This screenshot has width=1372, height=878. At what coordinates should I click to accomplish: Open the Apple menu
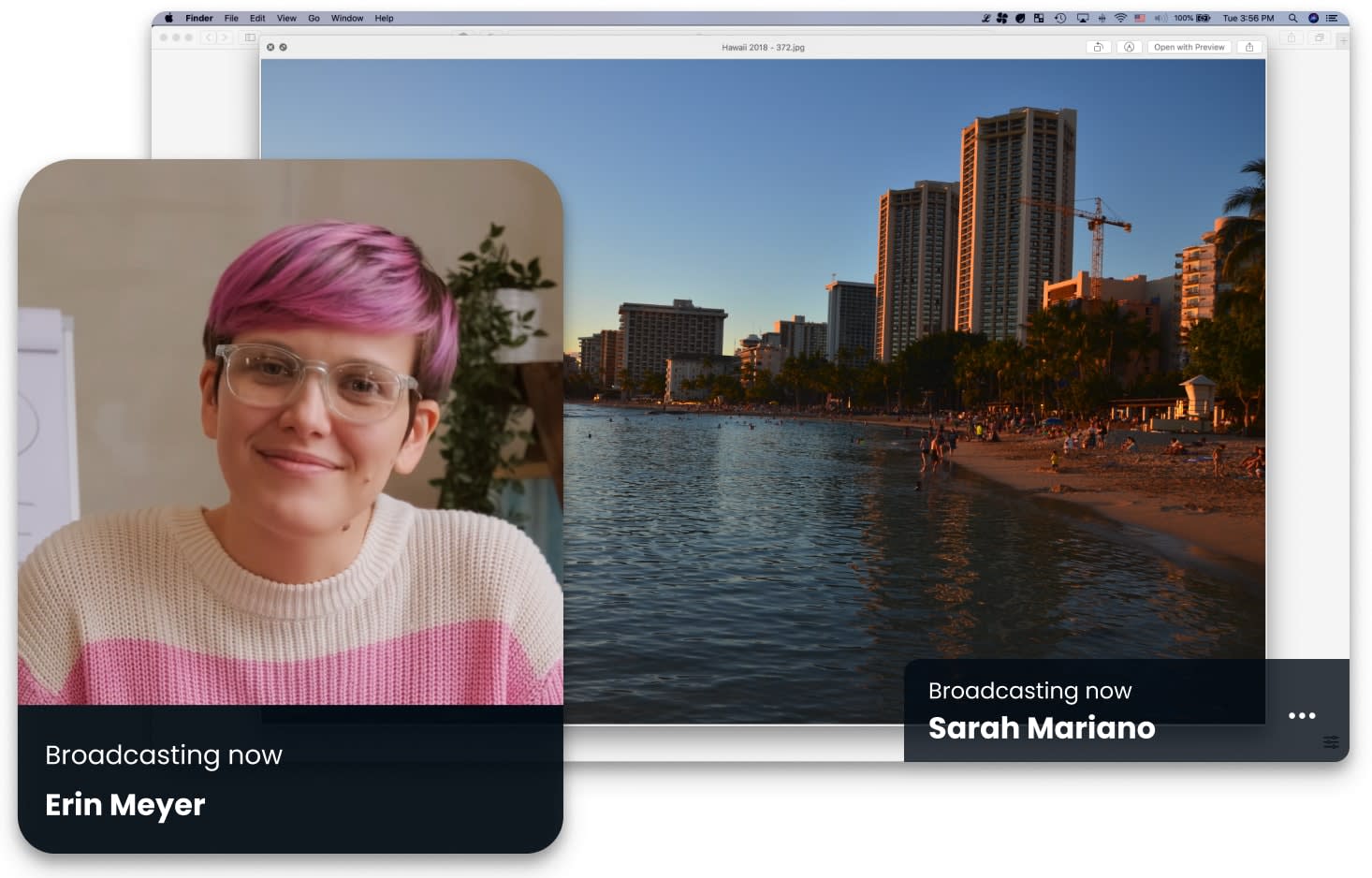tap(168, 18)
